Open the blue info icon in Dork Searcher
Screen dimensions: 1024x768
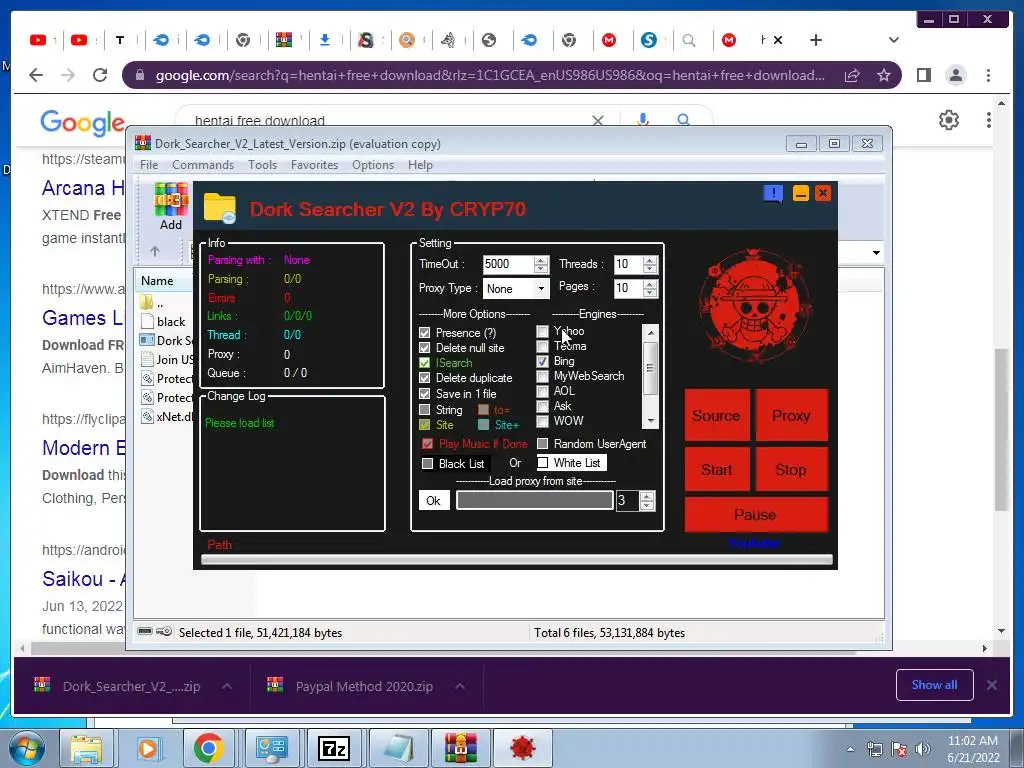tap(773, 194)
